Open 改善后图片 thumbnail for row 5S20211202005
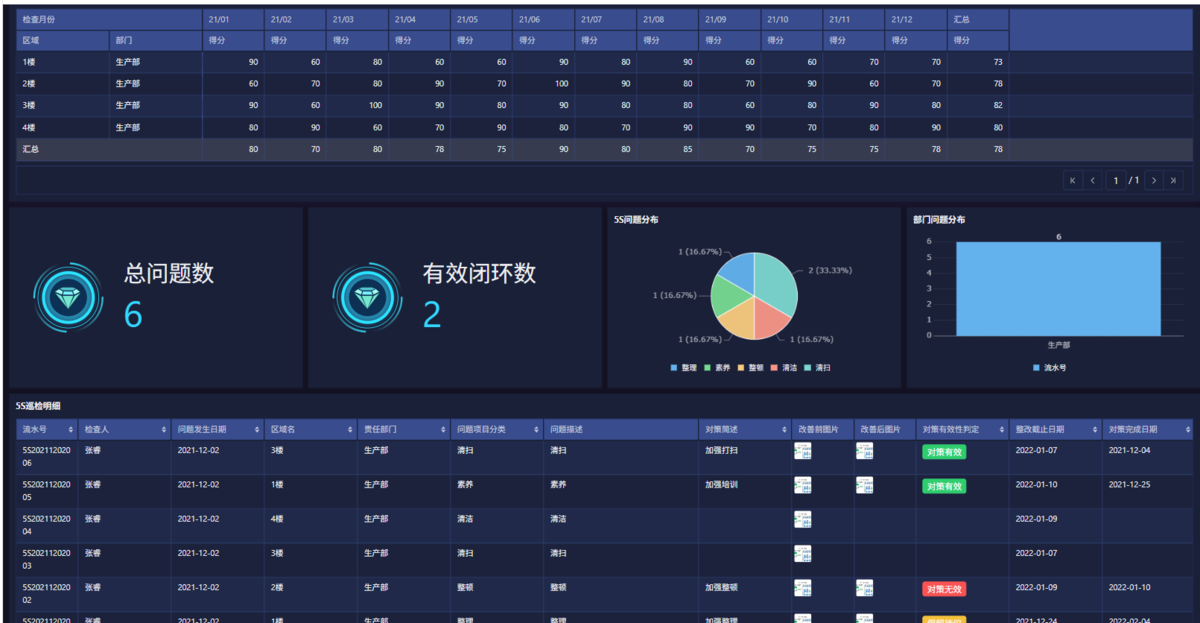Screen dimensions: 1200x623 pyautogui.click(x=864, y=485)
